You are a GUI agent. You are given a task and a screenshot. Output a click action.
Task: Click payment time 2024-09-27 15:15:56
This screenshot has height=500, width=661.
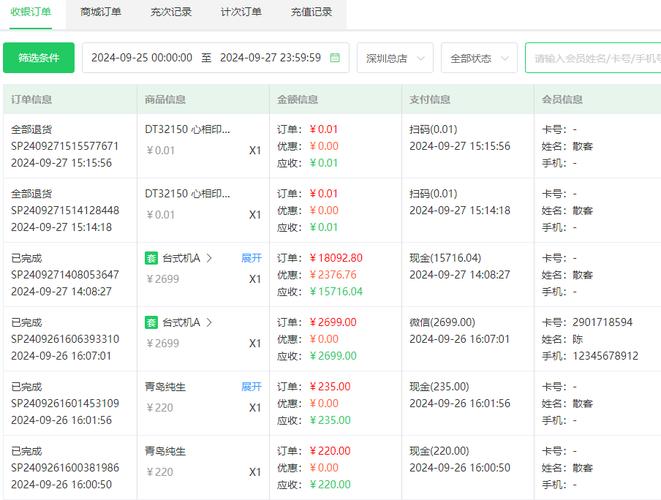click(x=459, y=146)
